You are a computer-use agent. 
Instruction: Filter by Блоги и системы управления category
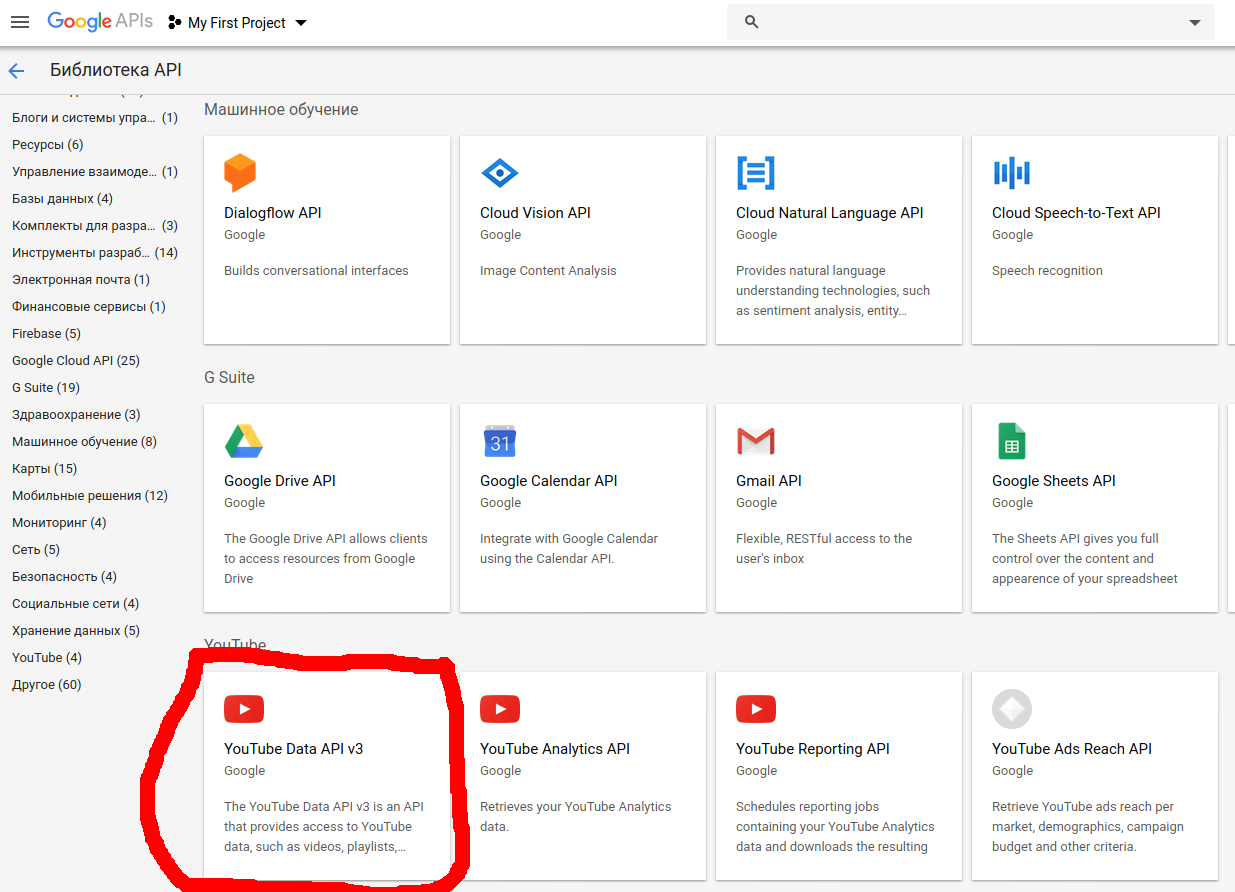pyautogui.click(x=95, y=117)
